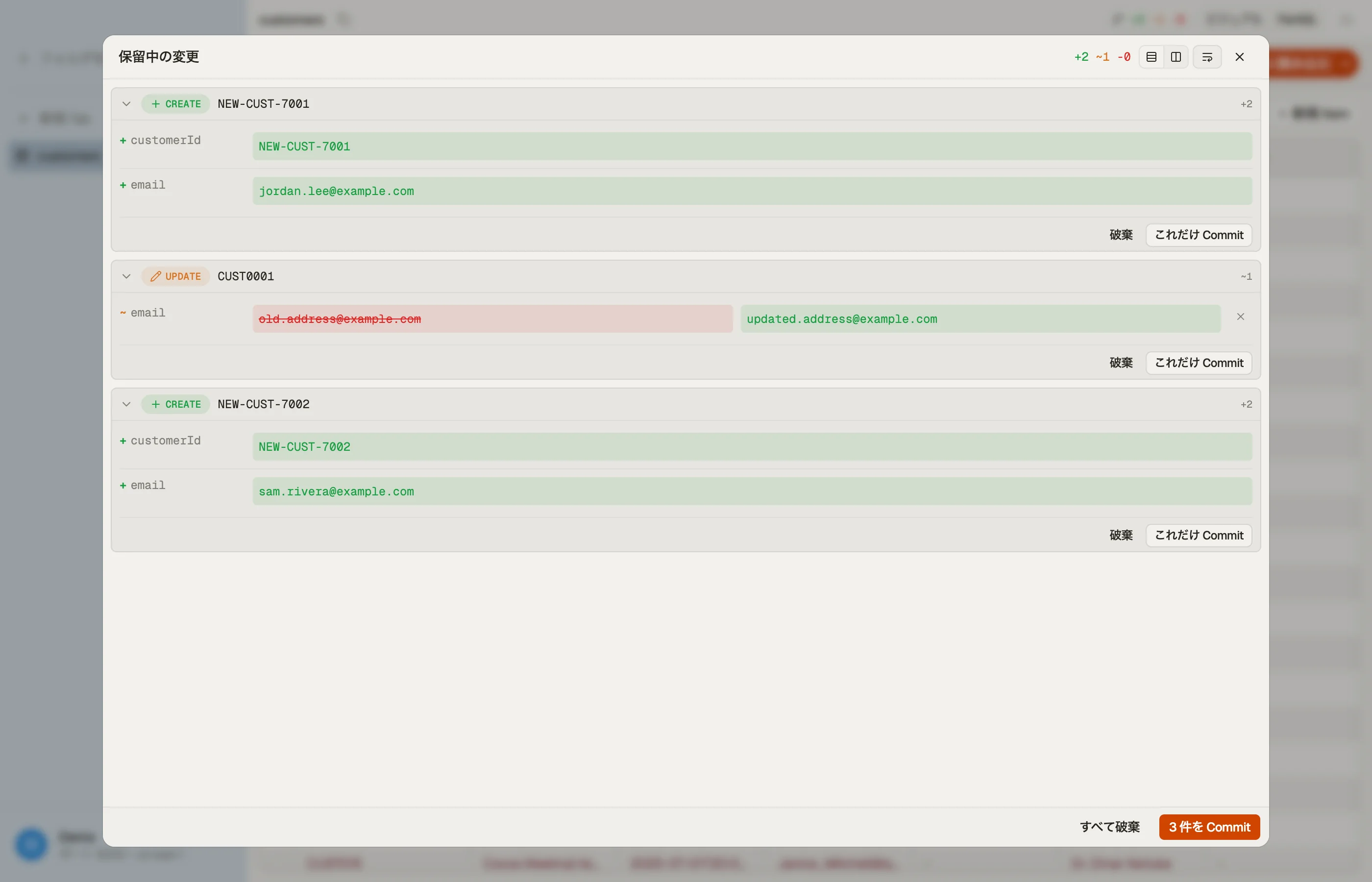This screenshot has width=1372, height=882.
Task: Click the customerId label under NEW-CUST-7001
Action: pyautogui.click(x=166, y=140)
